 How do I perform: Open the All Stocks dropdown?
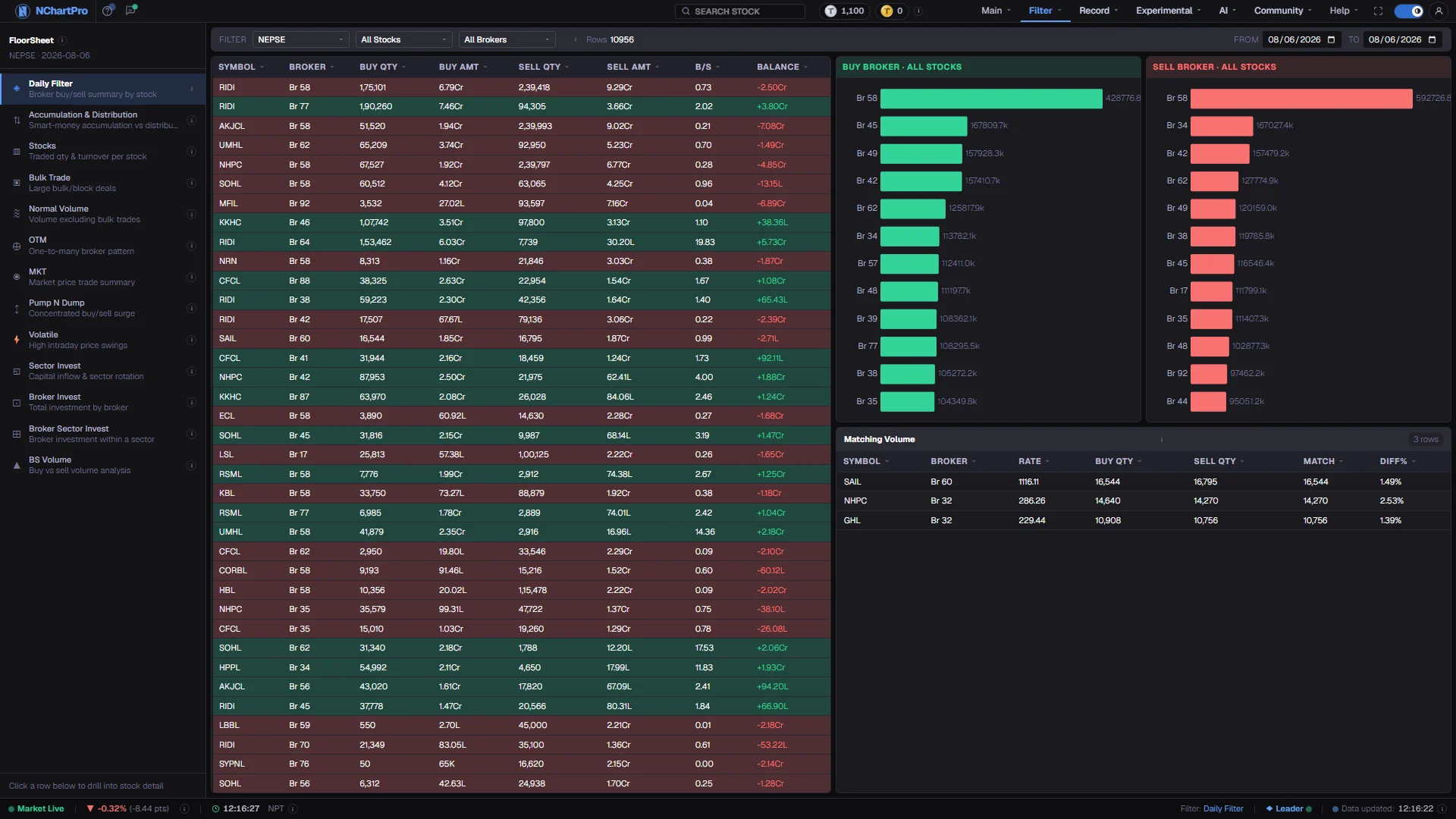(403, 39)
